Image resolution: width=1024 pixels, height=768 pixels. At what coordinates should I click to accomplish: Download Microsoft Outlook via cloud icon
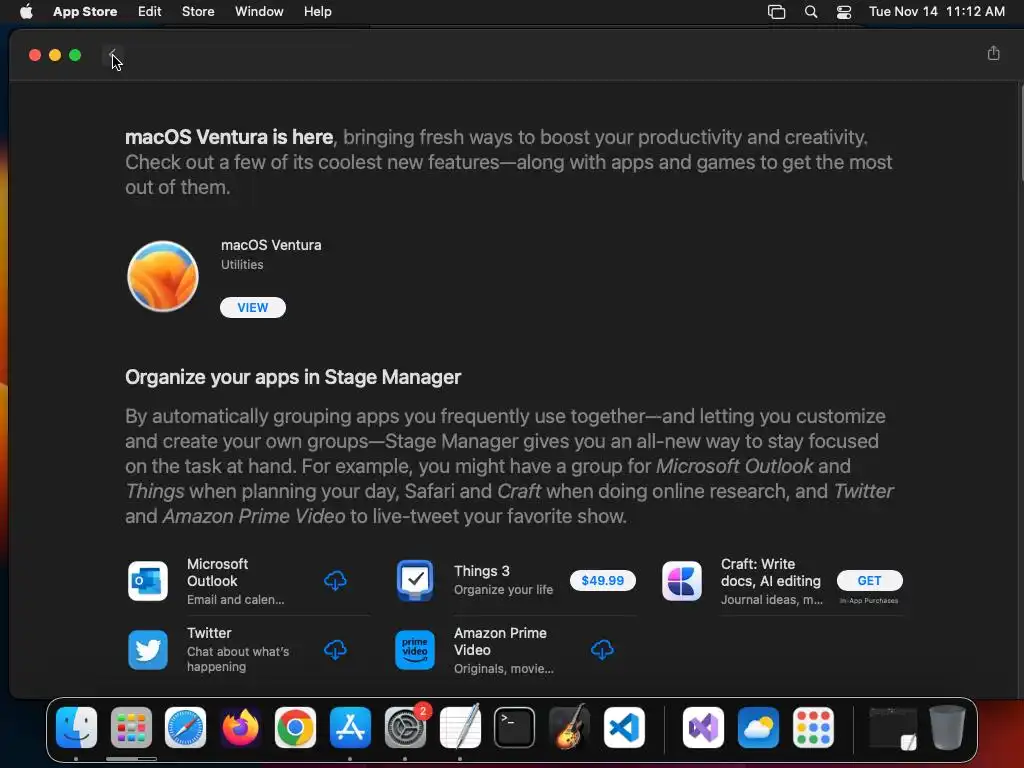coord(335,581)
